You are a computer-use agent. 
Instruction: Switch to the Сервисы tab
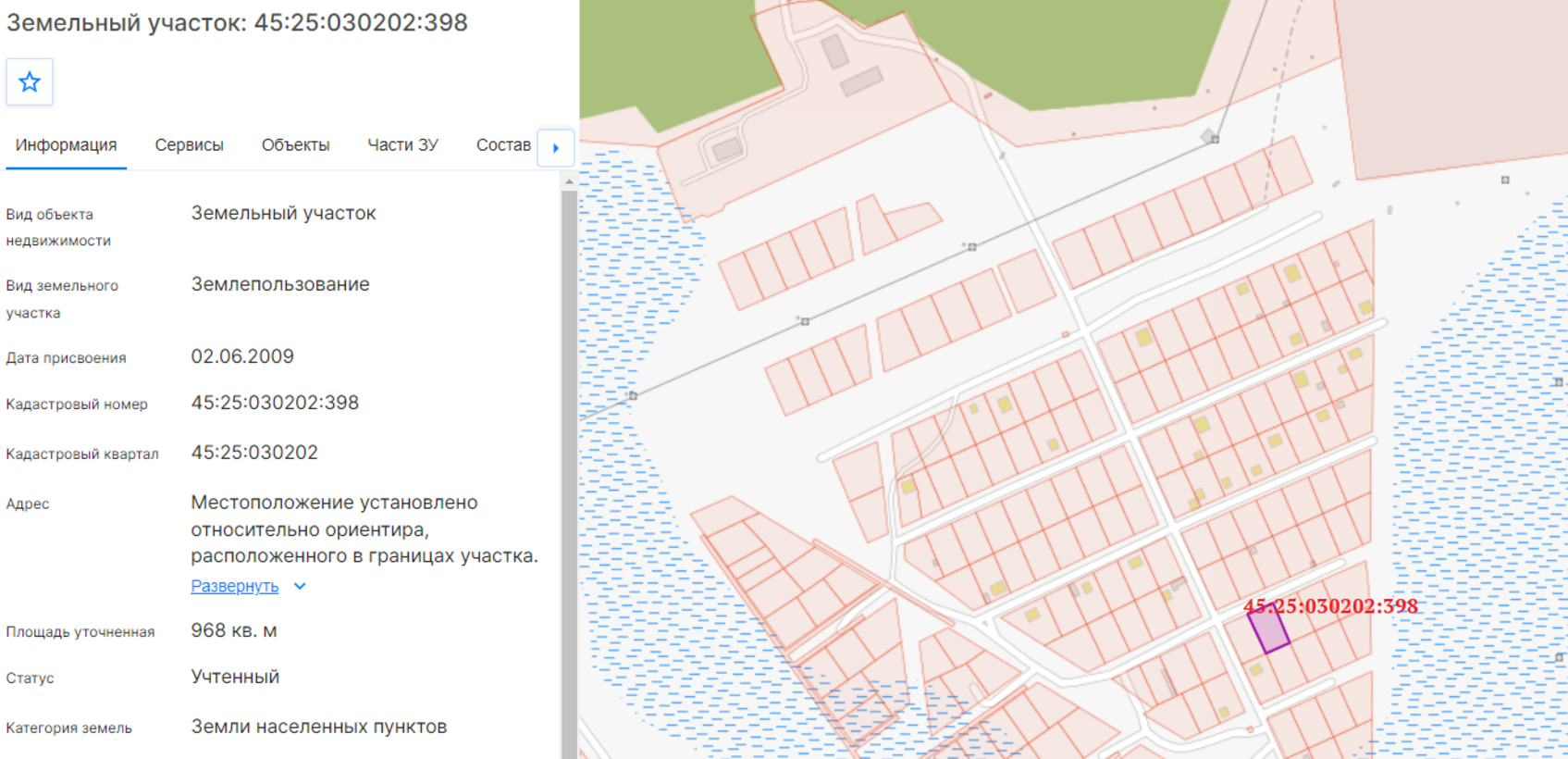[x=189, y=145]
